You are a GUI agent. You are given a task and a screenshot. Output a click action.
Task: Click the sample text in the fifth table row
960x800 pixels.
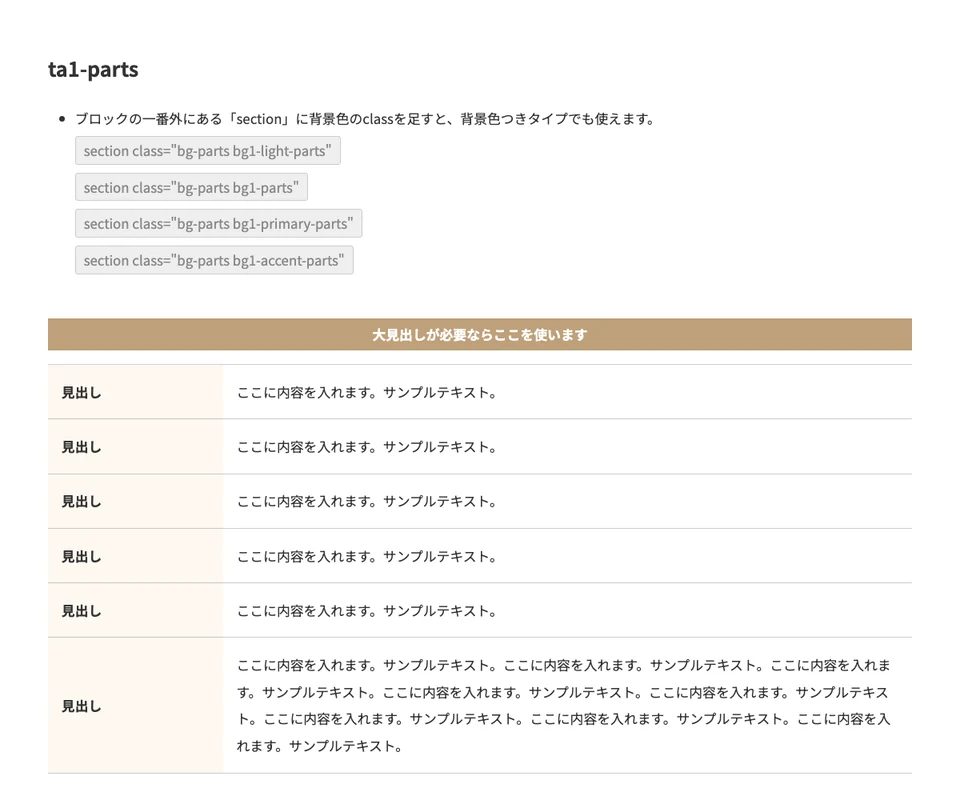pyautogui.click(x=367, y=611)
